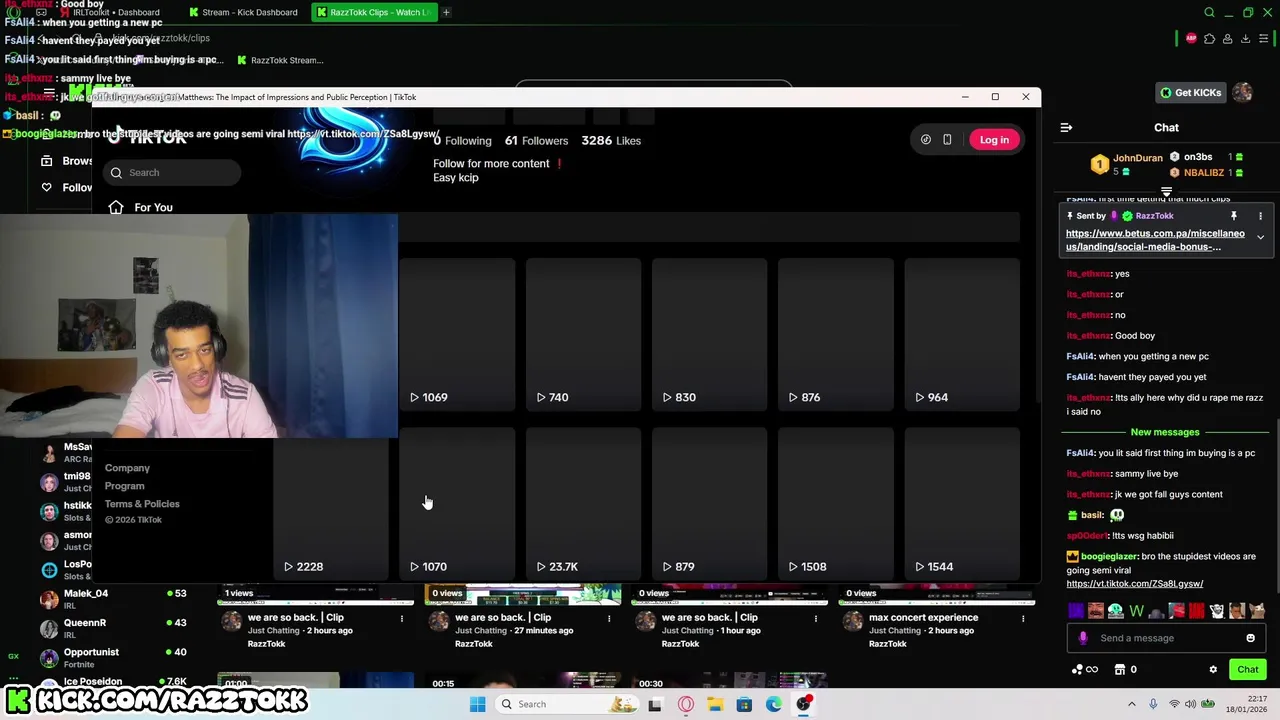
Task: Select the RazzTokk Clips browser tab
Action: pos(375,12)
